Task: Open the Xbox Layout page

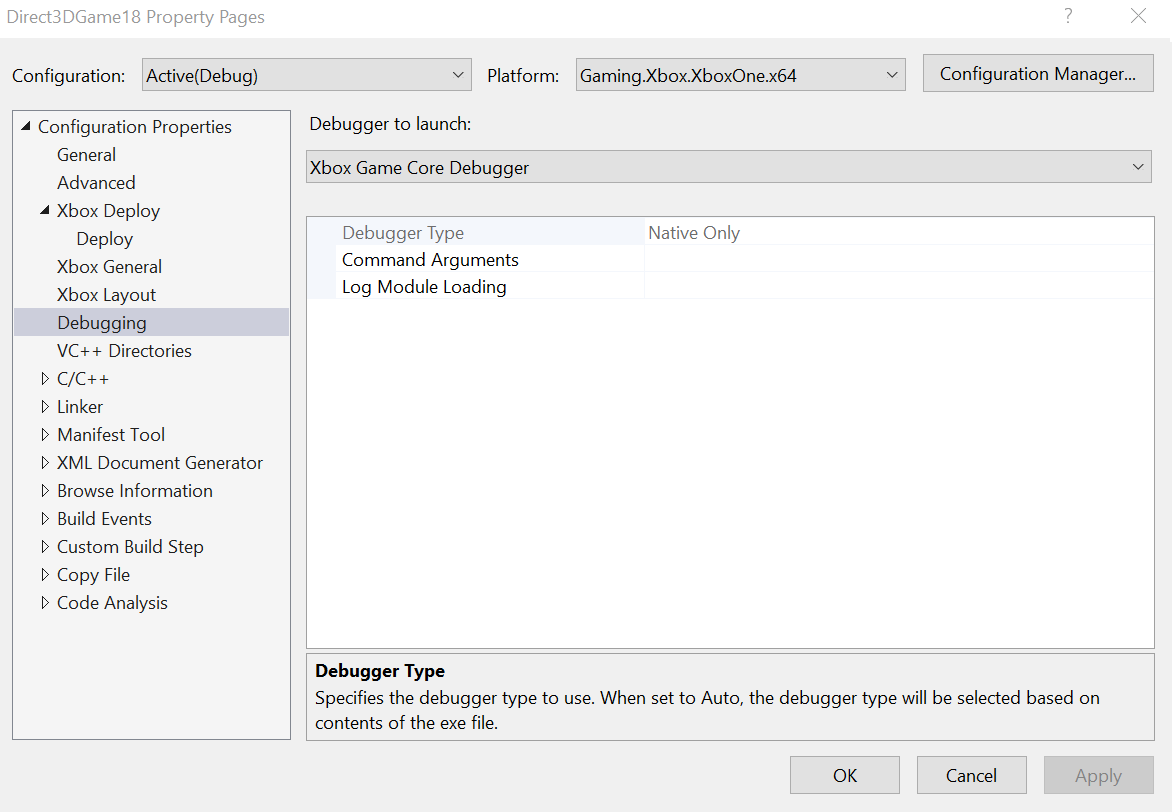Action: click(x=106, y=295)
